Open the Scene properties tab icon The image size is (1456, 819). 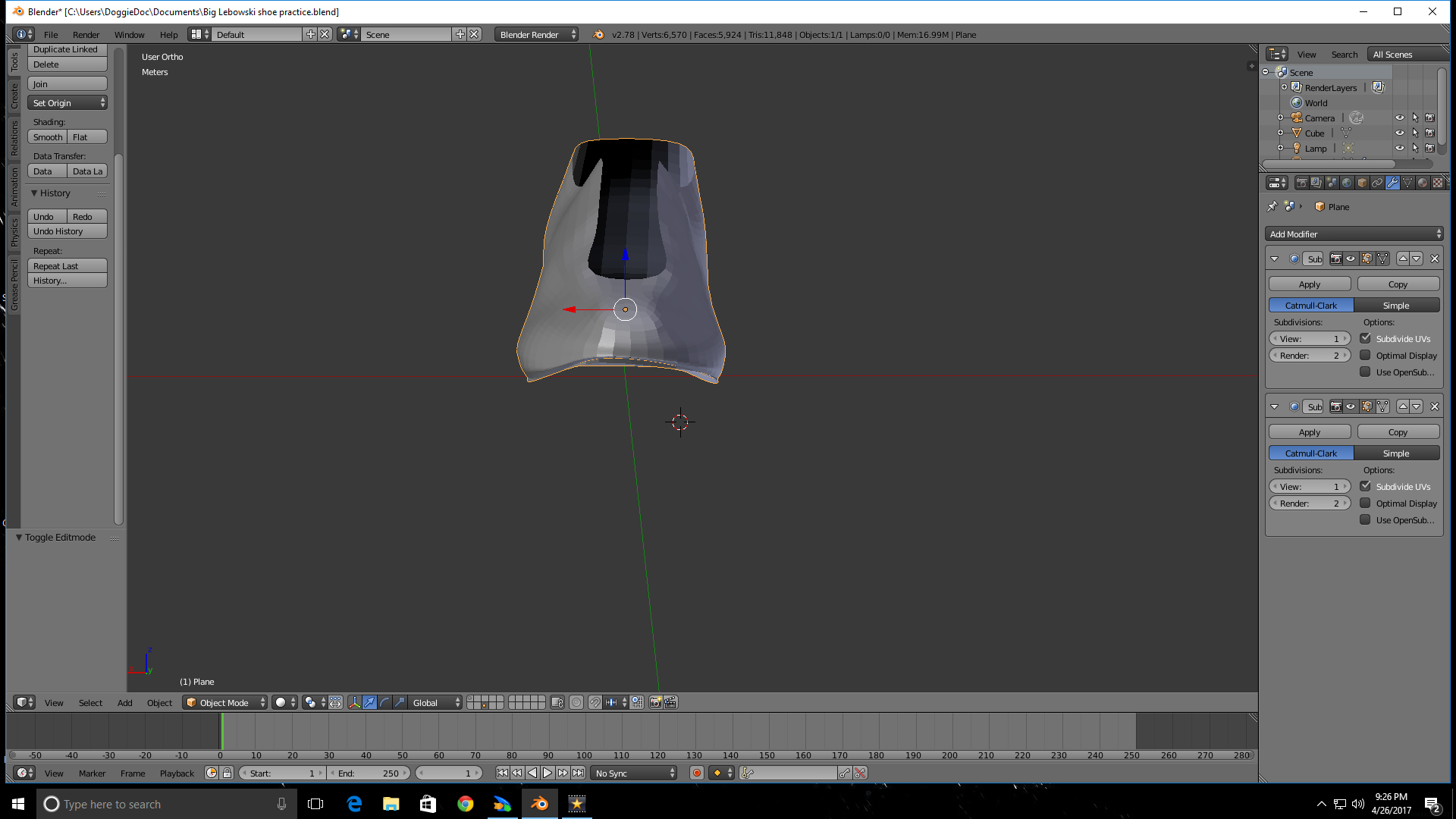pos(1332,183)
